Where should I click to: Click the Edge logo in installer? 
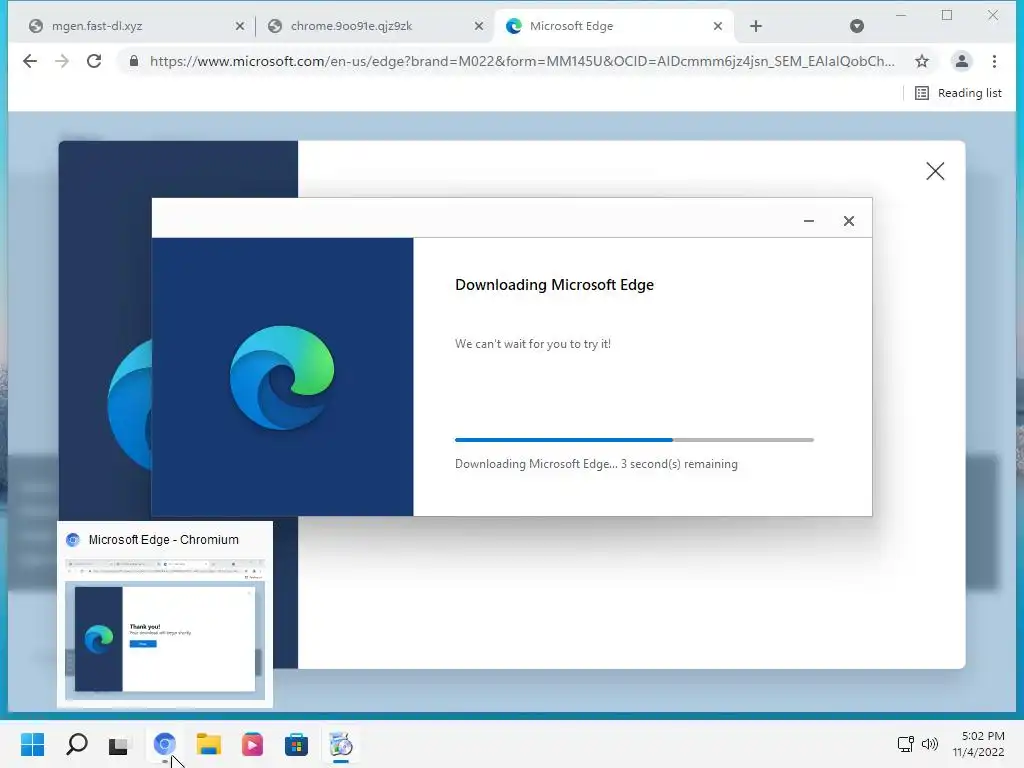click(282, 377)
